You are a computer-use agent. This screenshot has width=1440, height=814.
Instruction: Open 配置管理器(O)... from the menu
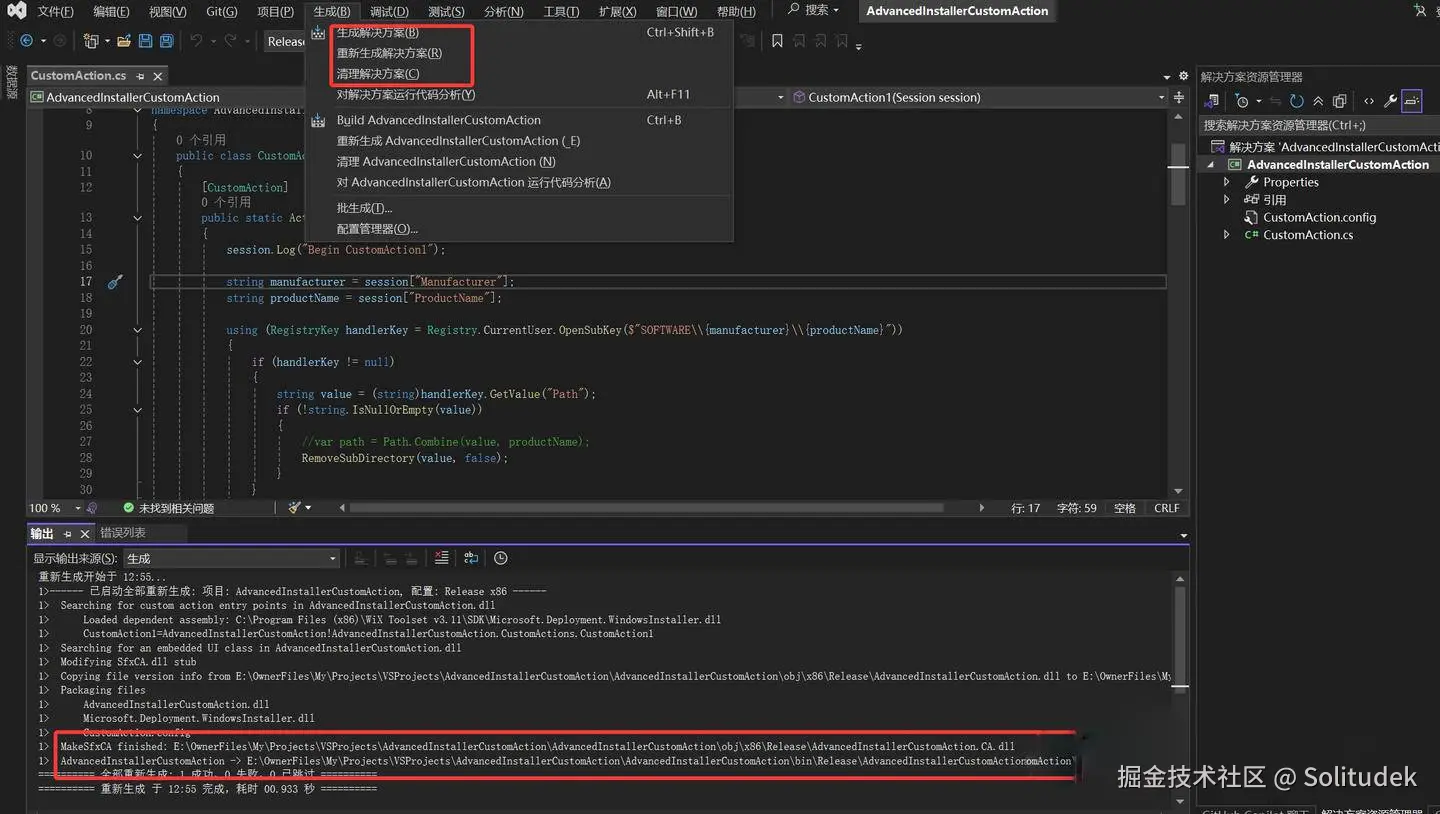point(377,229)
